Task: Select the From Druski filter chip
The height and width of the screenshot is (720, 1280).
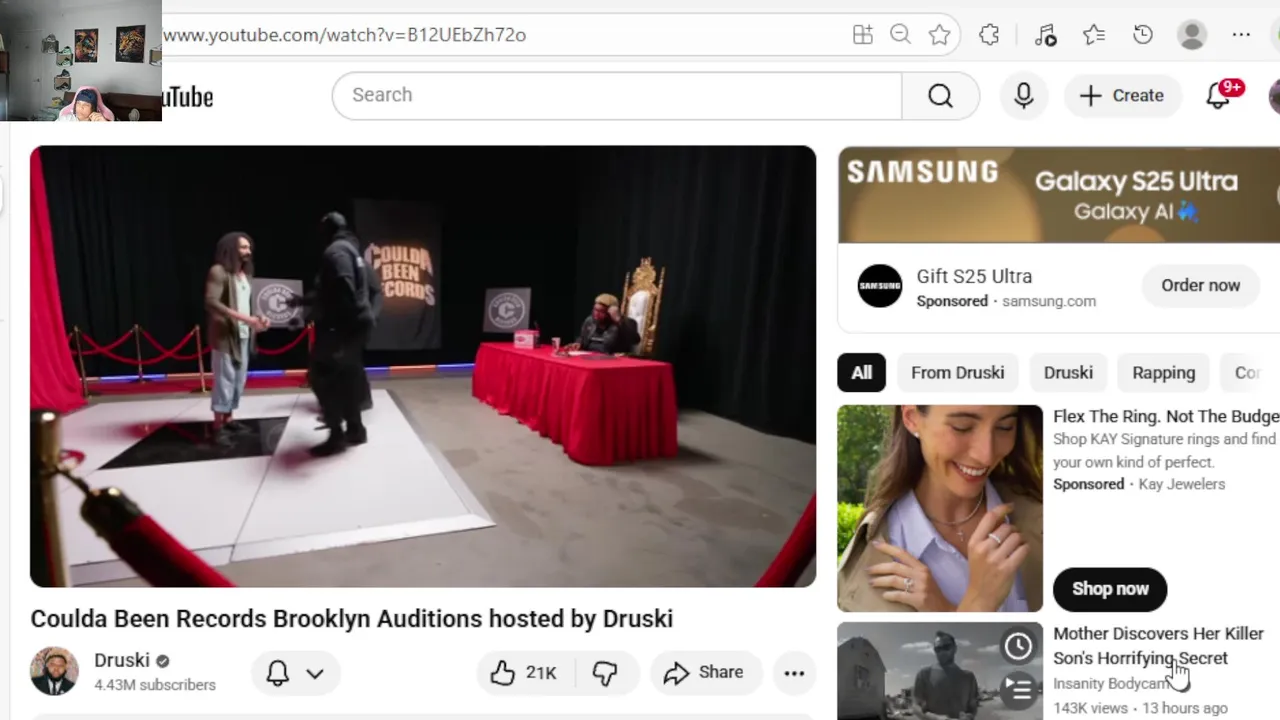Action: (x=957, y=373)
